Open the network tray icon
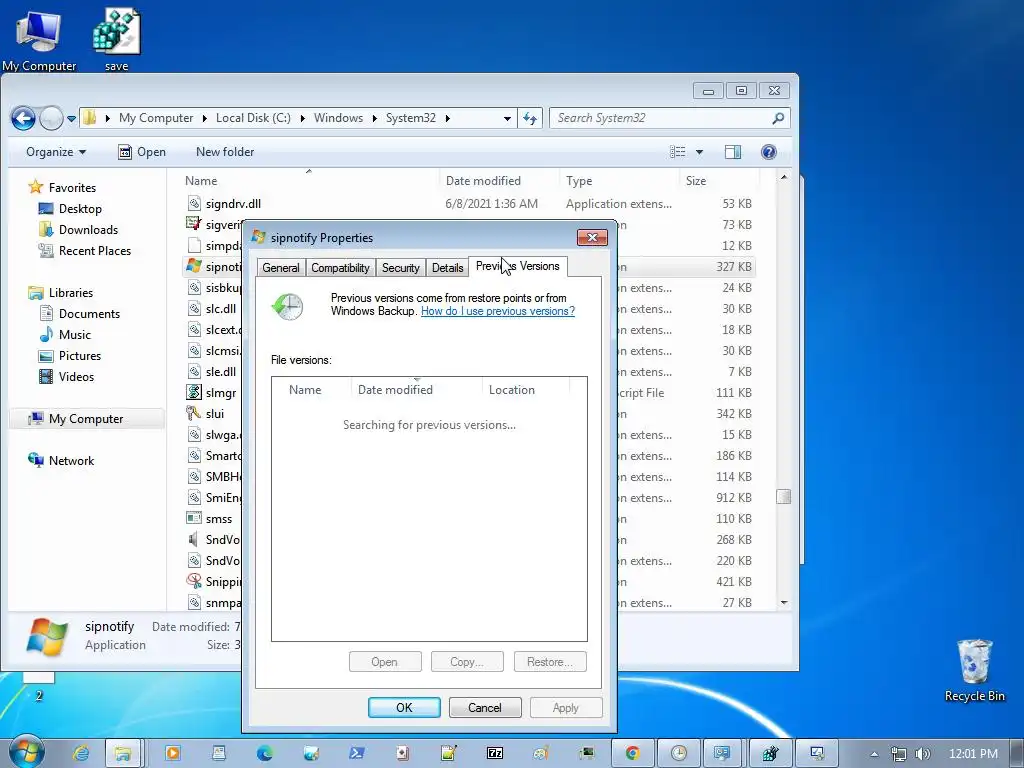Image resolution: width=1024 pixels, height=768 pixels. pyautogui.click(x=899, y=754)
